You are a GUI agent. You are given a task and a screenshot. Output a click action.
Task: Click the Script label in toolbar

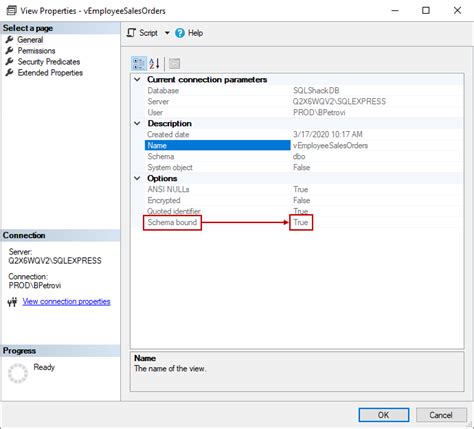click(x=148, y=33)
